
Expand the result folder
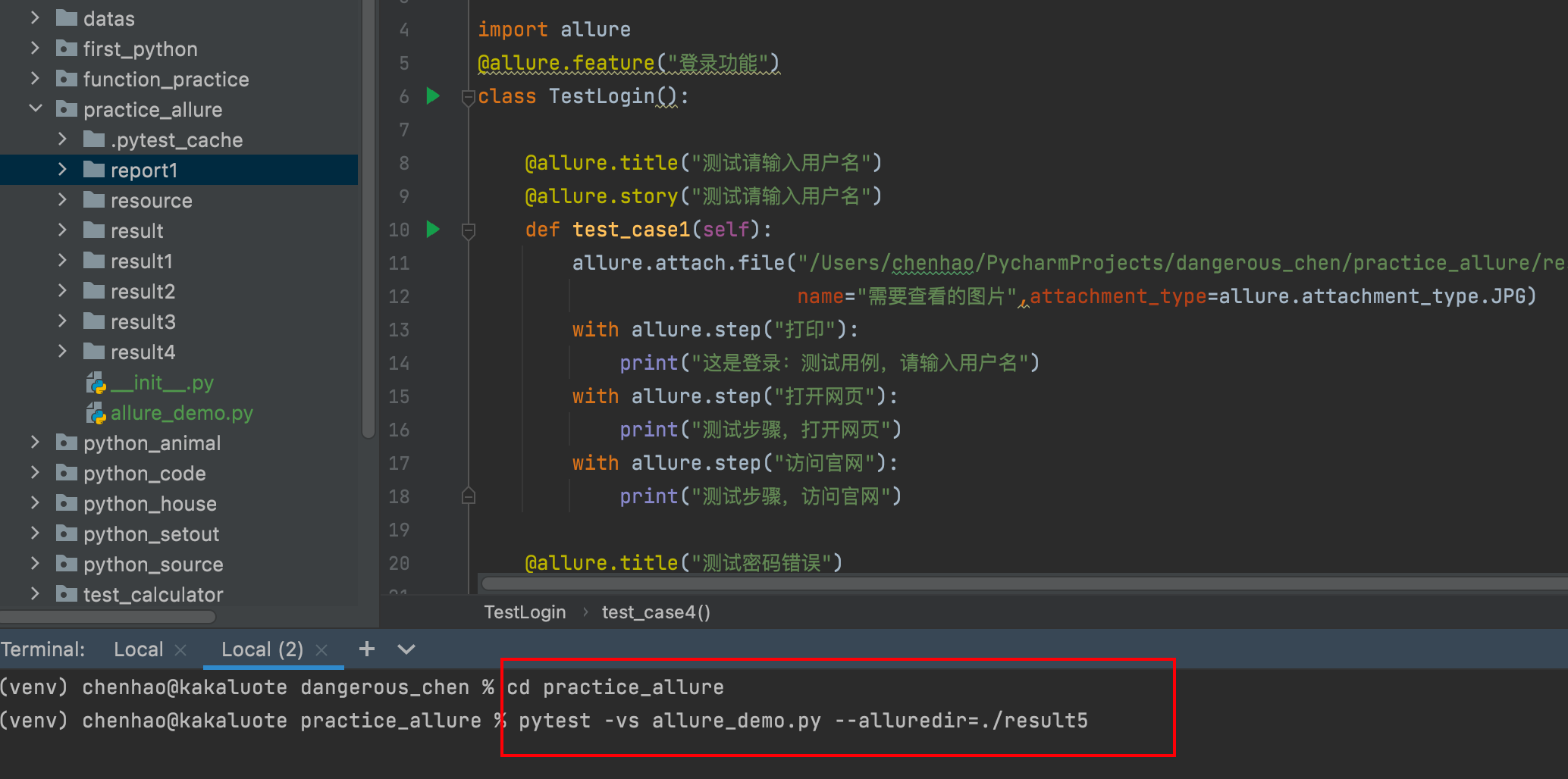(x=63, y=230)
